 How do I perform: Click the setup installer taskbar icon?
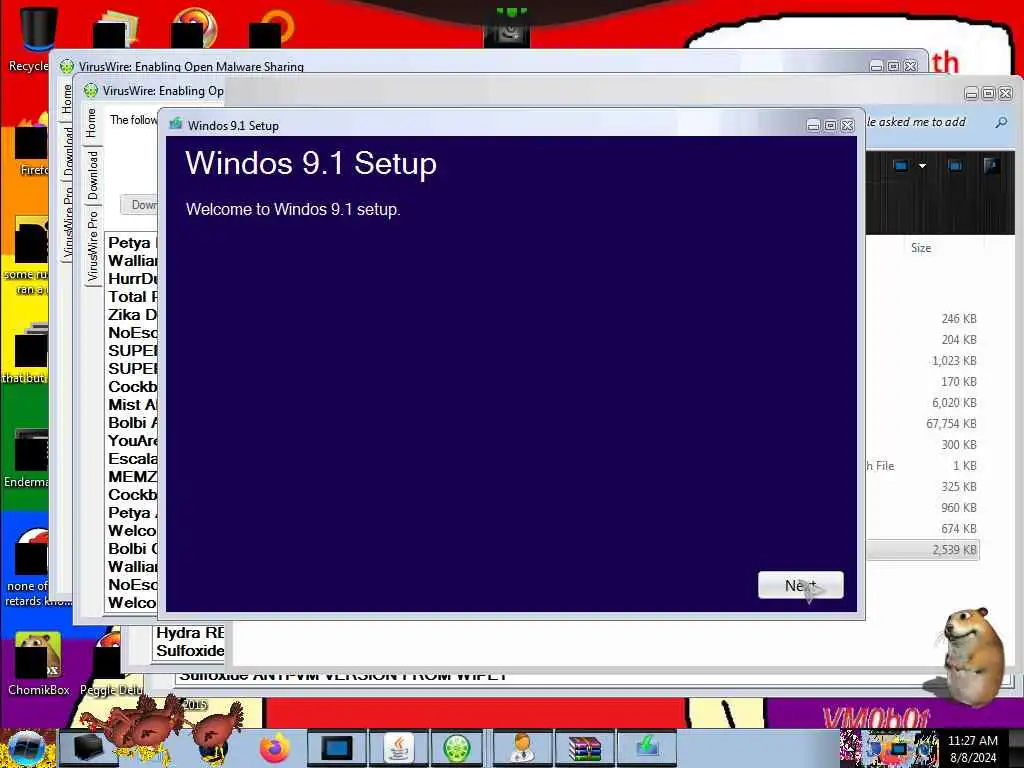[646, 748]
